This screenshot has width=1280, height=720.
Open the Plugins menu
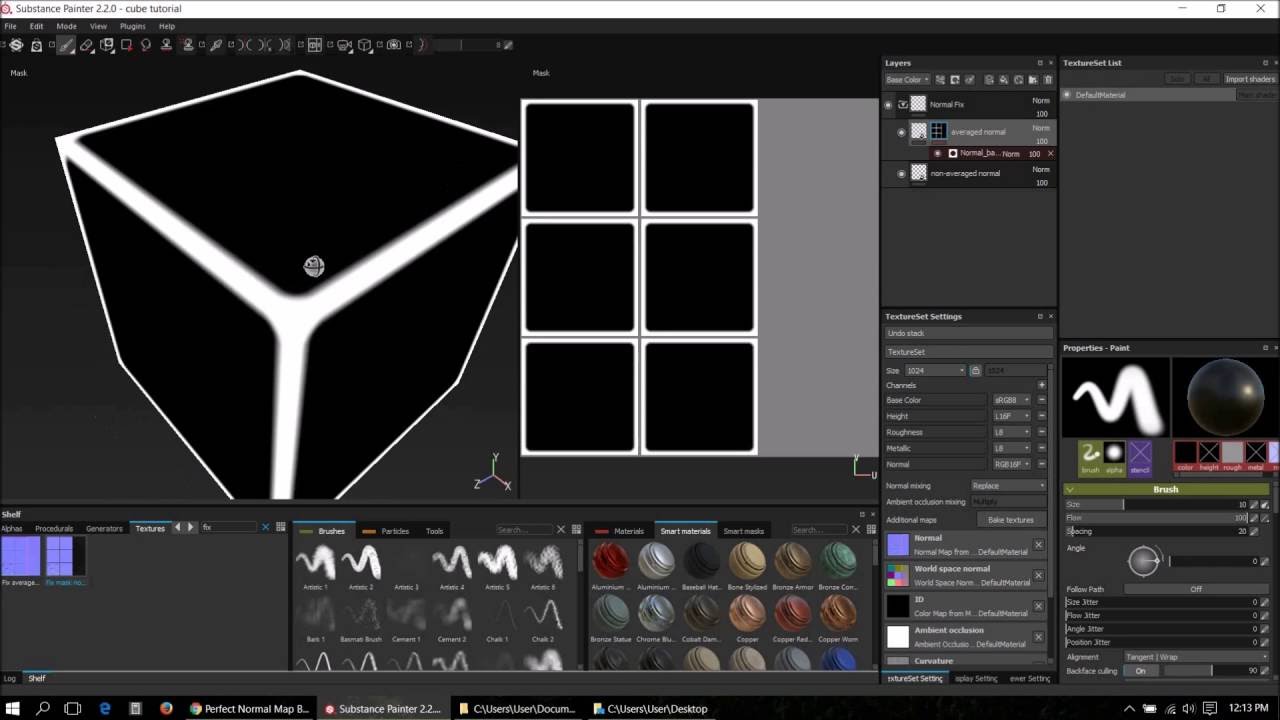132,26
